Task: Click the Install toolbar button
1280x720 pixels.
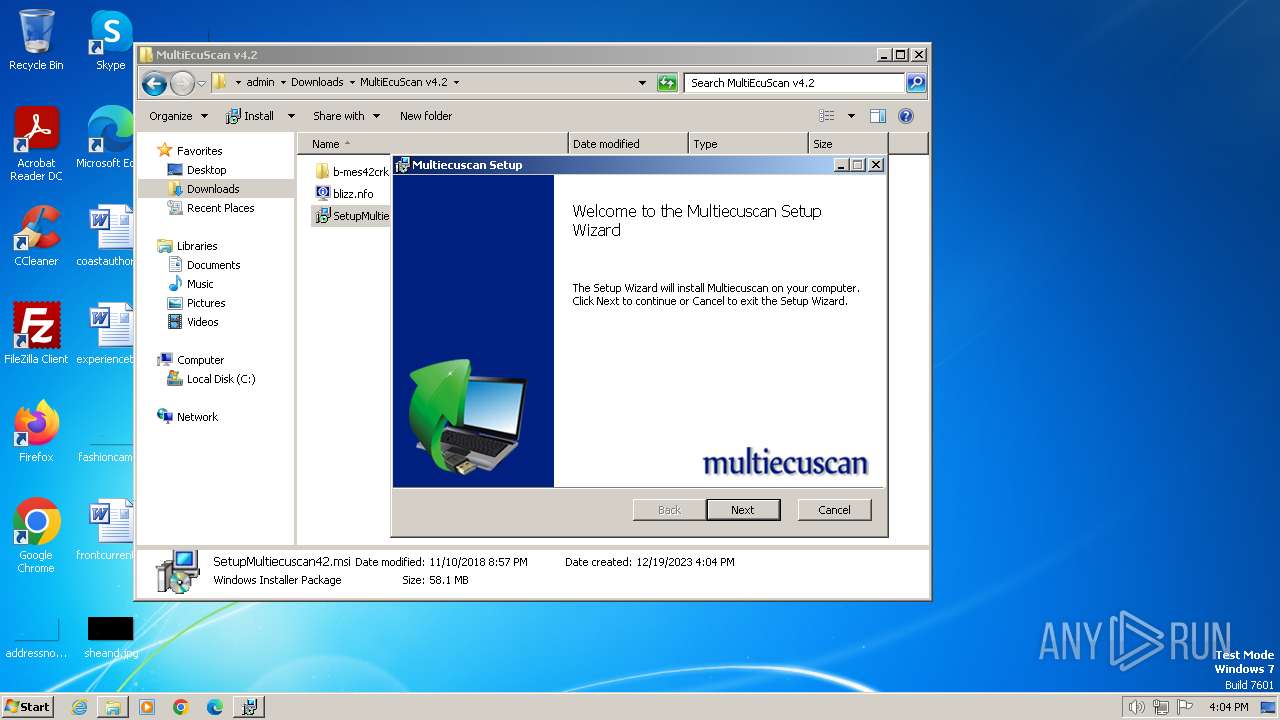Action: [251, 116]
